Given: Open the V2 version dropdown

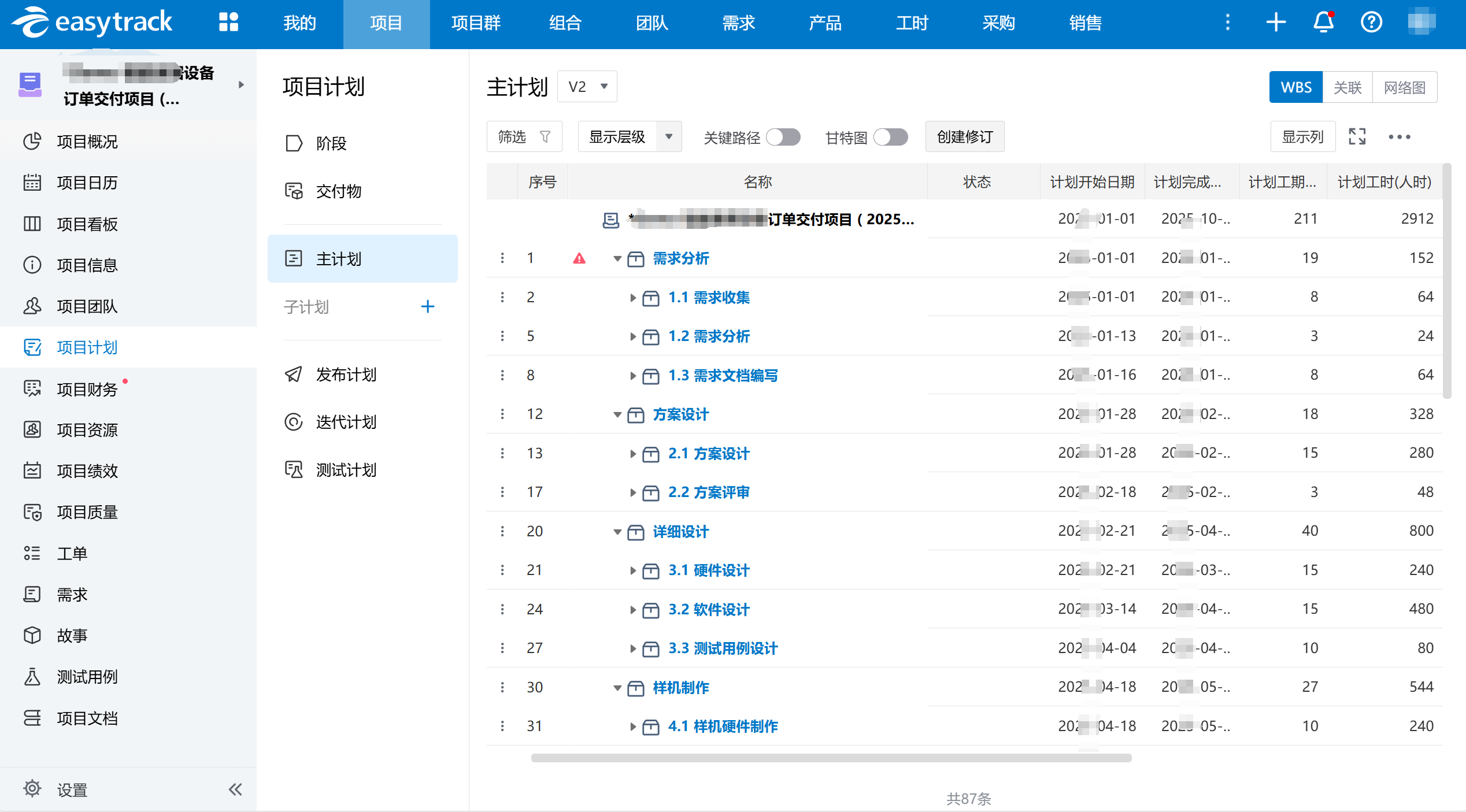Looking at the screenshot, I should 587,87.
